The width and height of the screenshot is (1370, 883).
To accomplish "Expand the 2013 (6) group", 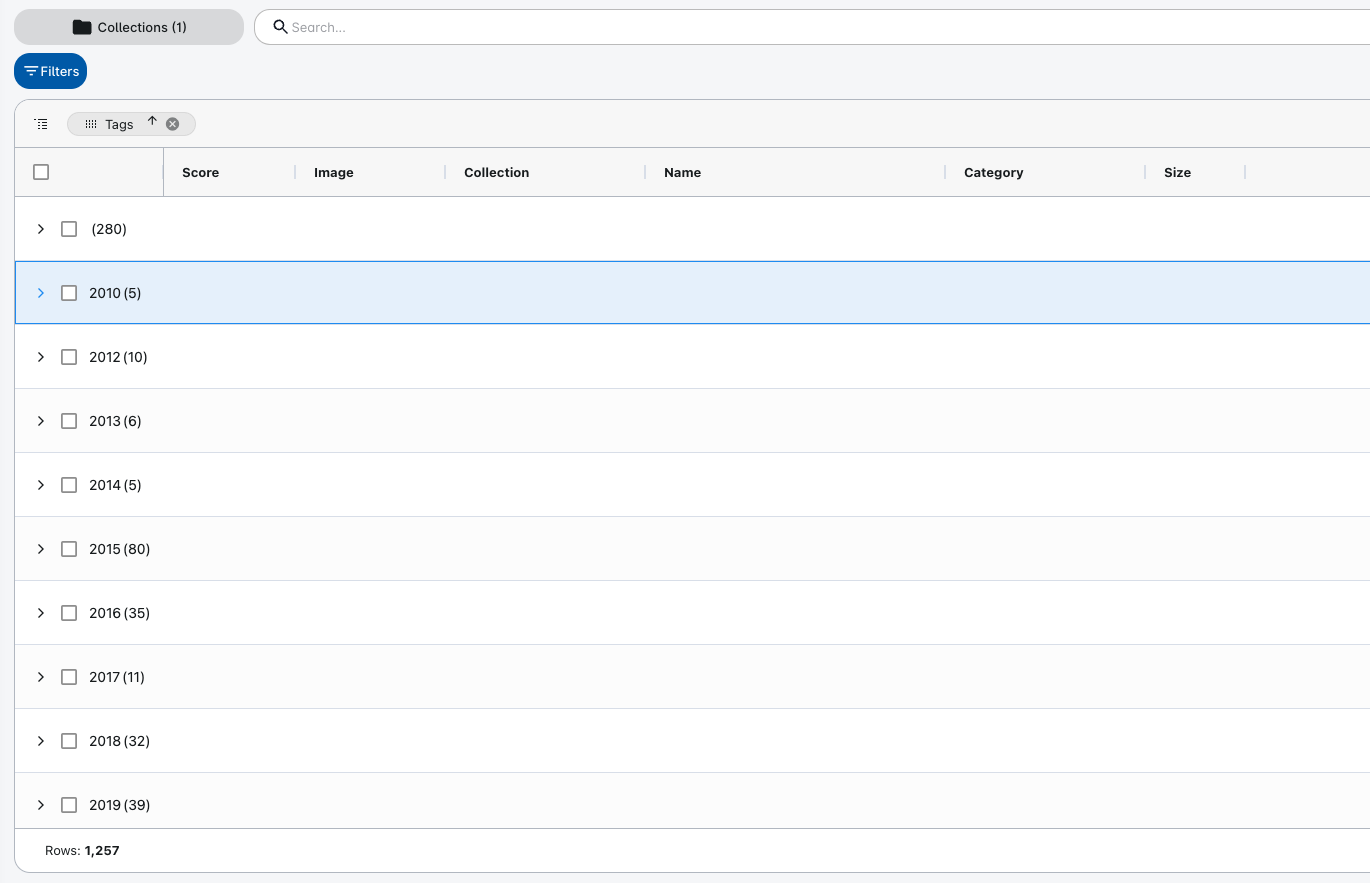I will pos(41,421).
